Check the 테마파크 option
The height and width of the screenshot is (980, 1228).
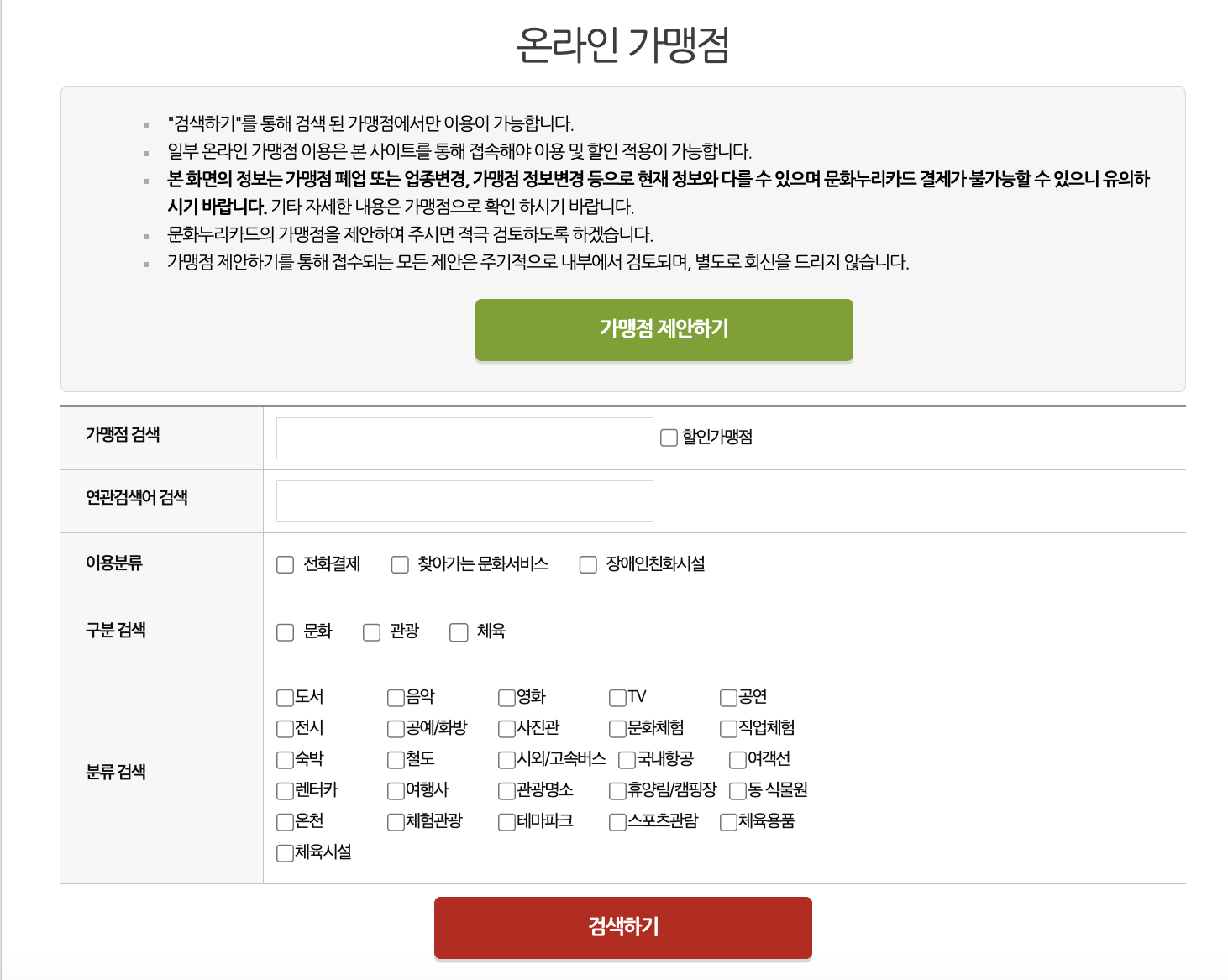pyautogui.click(x=506, y=821)
